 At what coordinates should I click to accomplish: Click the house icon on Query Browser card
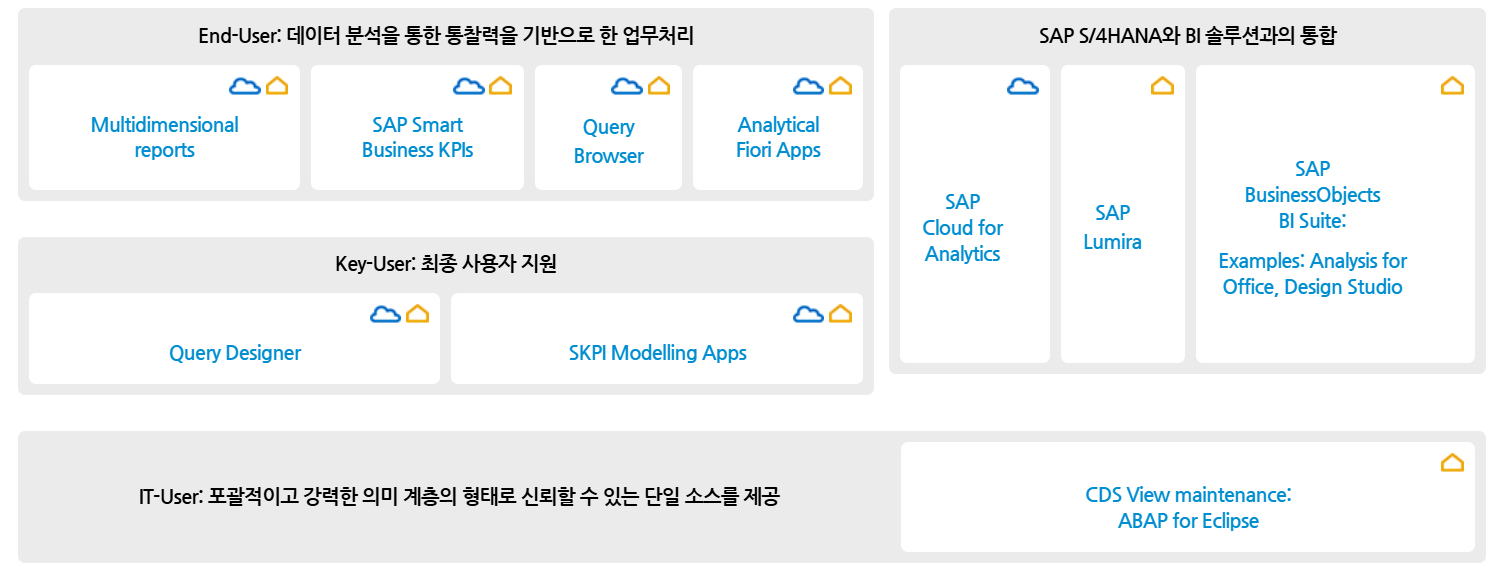659,86
